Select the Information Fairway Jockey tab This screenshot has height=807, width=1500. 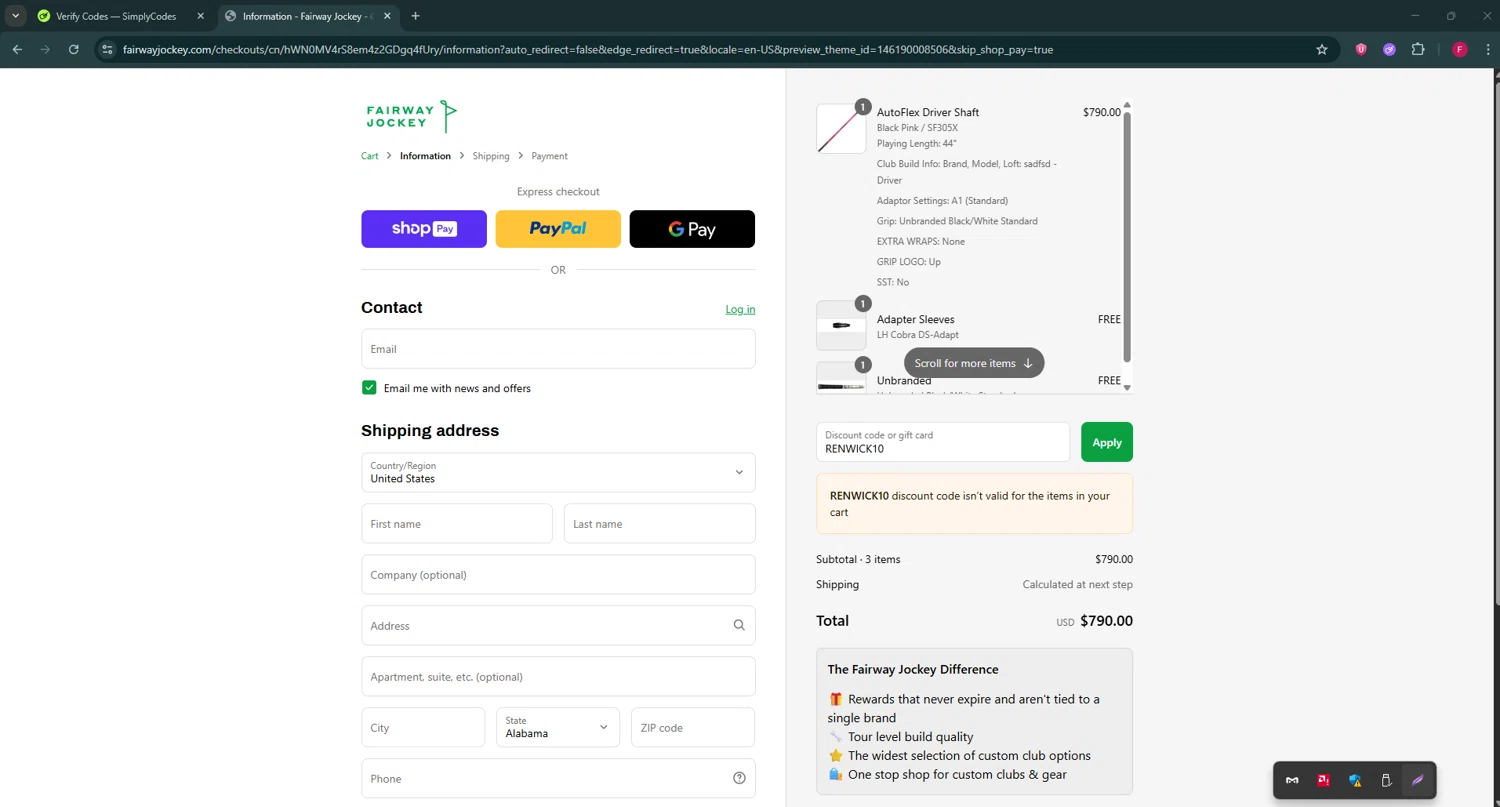coord(307,16)
